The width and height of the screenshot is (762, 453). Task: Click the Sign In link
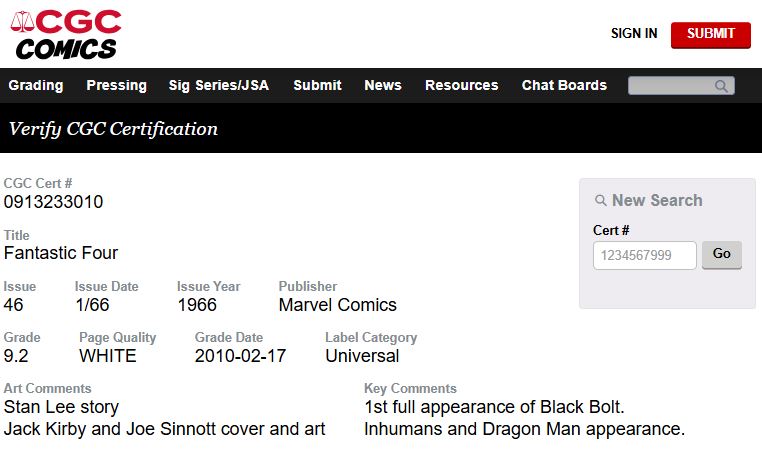(x=634, y=34)
